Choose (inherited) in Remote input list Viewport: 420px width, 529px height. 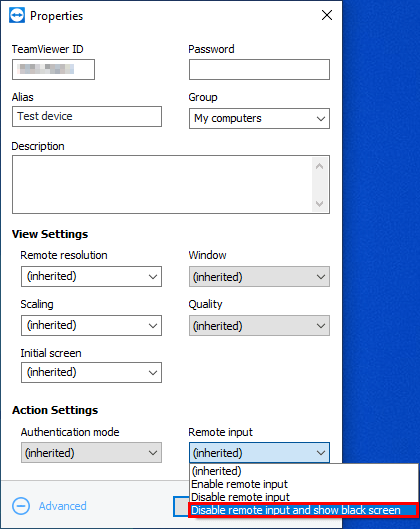[304, 471]
